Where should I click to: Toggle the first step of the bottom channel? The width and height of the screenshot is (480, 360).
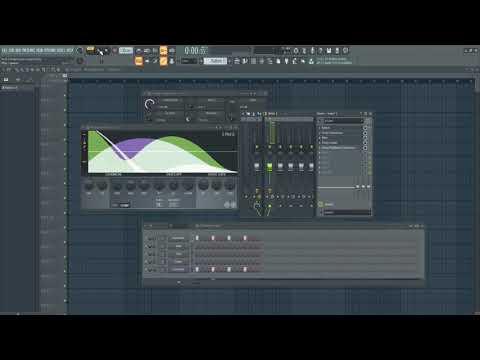tap(197, 269)
